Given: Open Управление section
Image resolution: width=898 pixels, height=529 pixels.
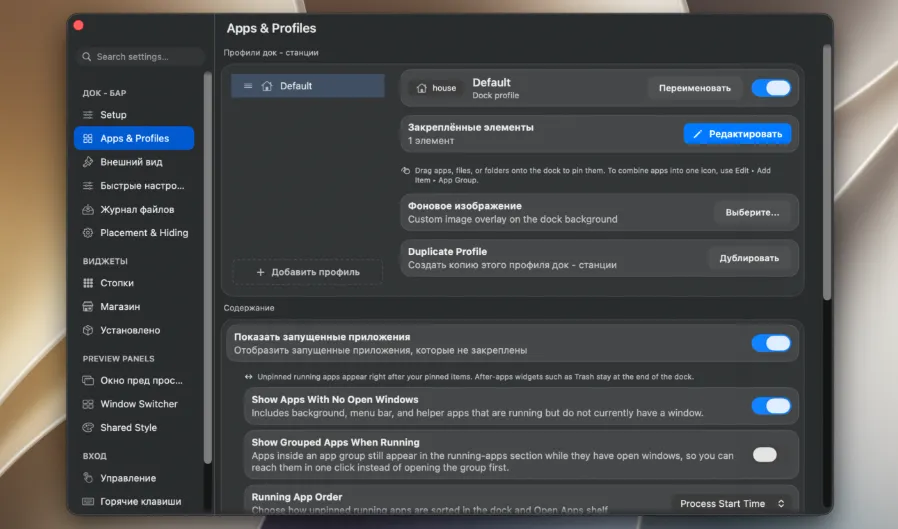Looking at the screenshot, I should click(x=134, y=477).
